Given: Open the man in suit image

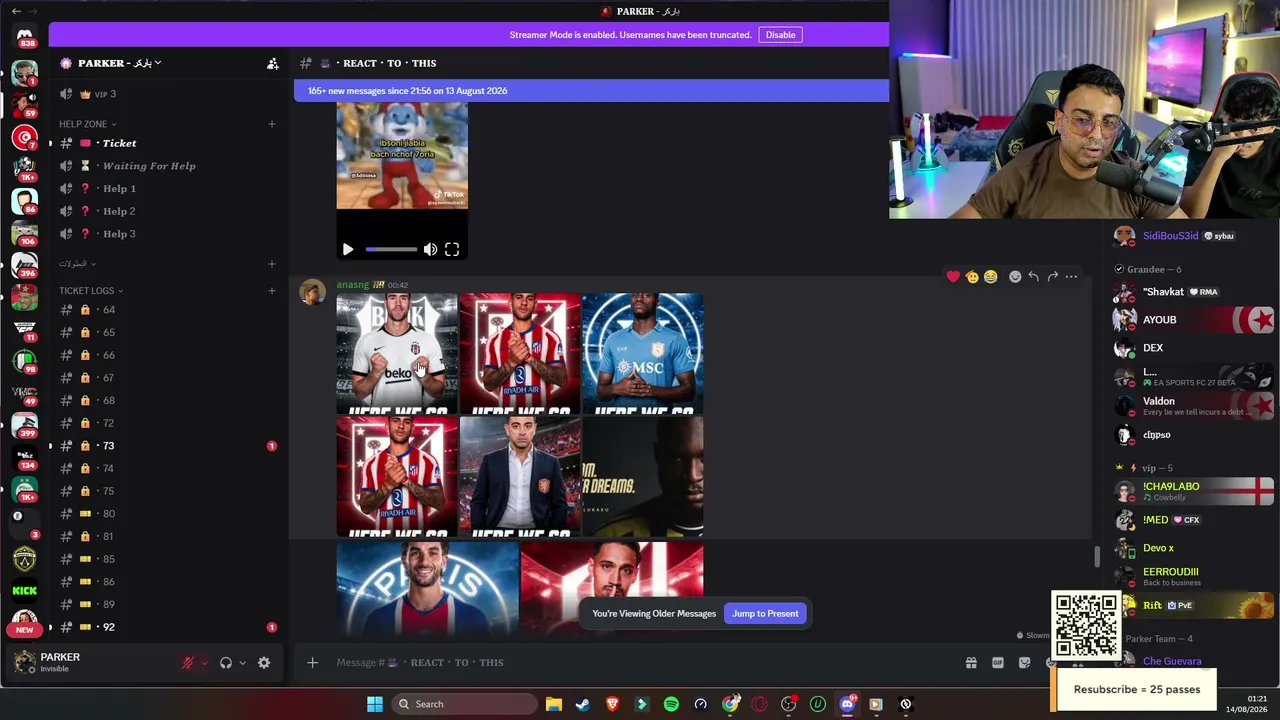Looking at the screenshot, I should [520, 477].
